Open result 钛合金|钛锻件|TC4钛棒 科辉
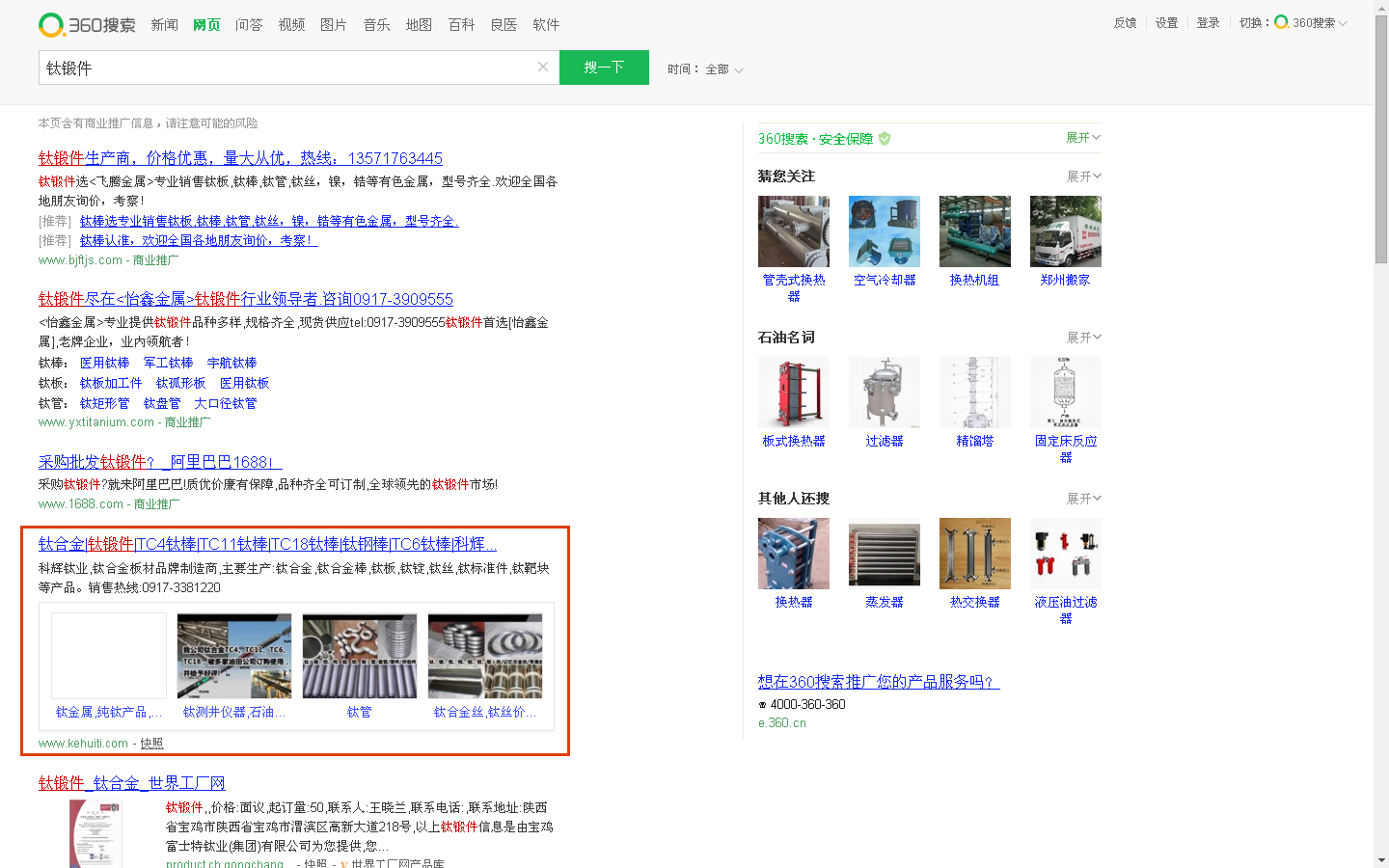1389x868 pixels. pyautogui.click(x=267, y=544)
